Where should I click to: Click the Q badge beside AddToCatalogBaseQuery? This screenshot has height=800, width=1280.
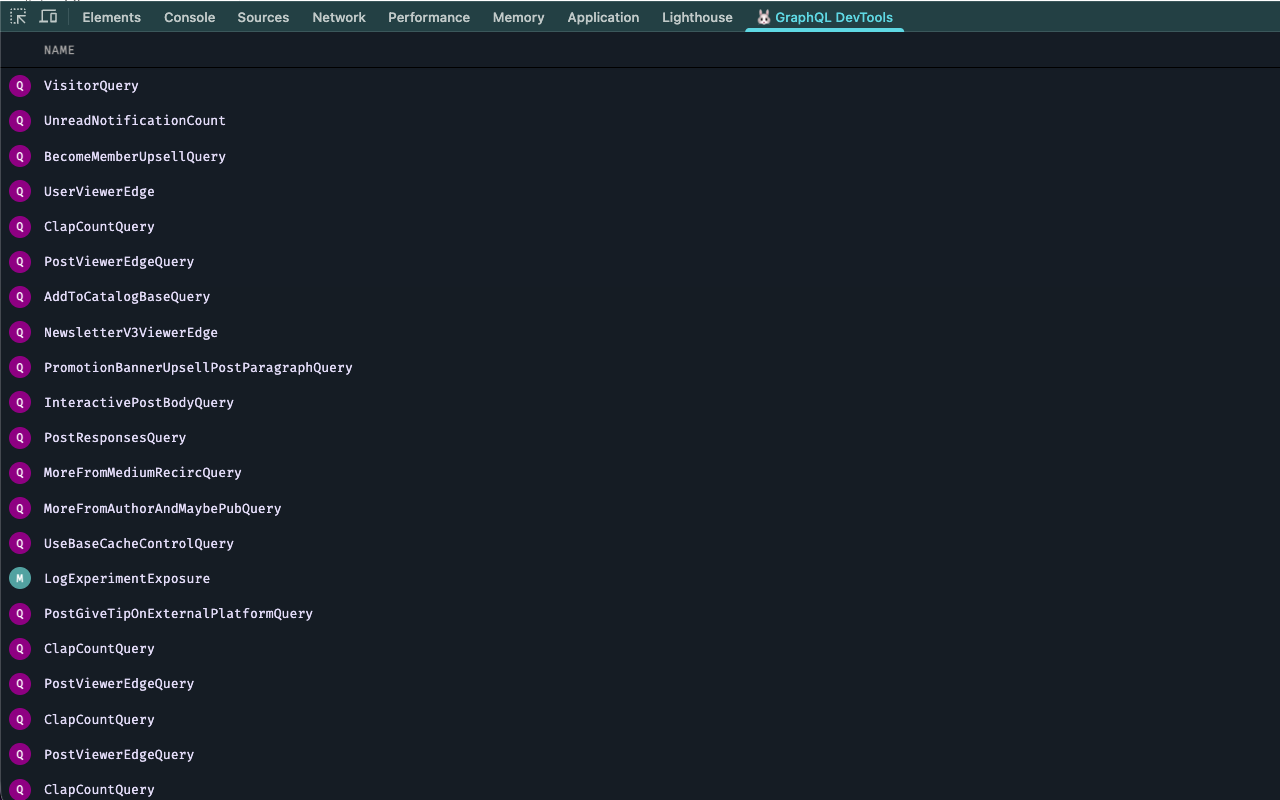[20, 297]
